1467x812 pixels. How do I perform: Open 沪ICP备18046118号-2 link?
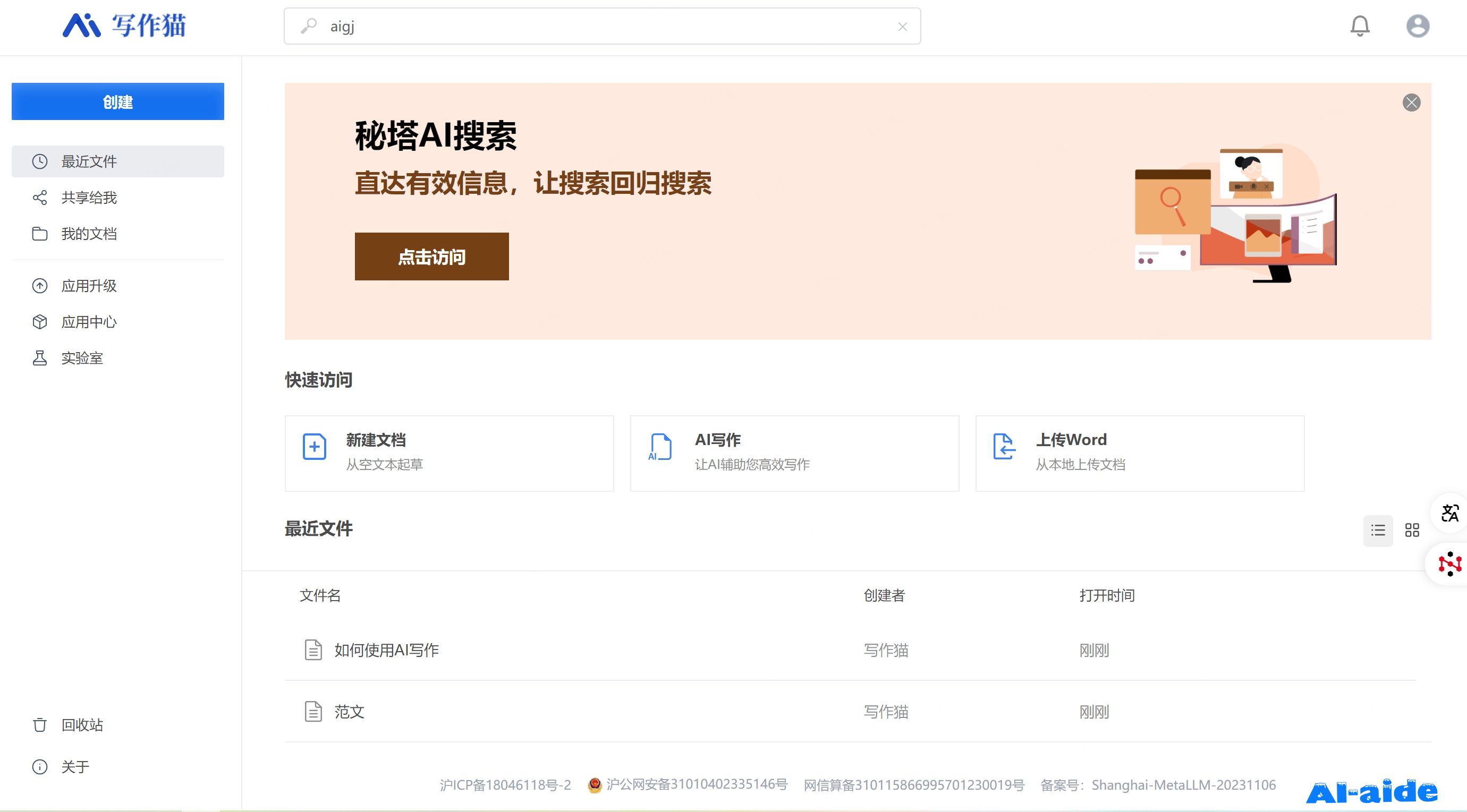[x=505, y=785]
